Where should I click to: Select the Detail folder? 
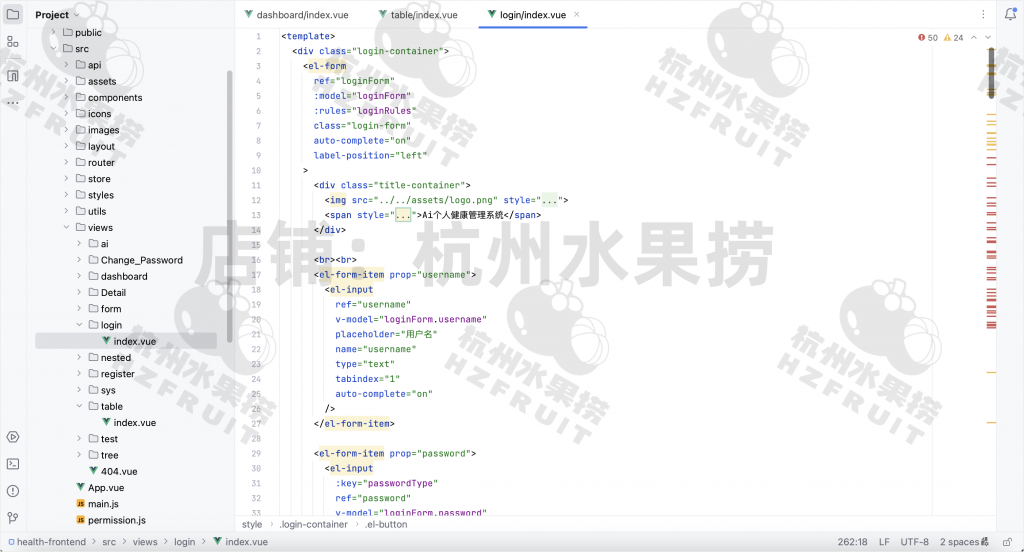click(113, 293)
